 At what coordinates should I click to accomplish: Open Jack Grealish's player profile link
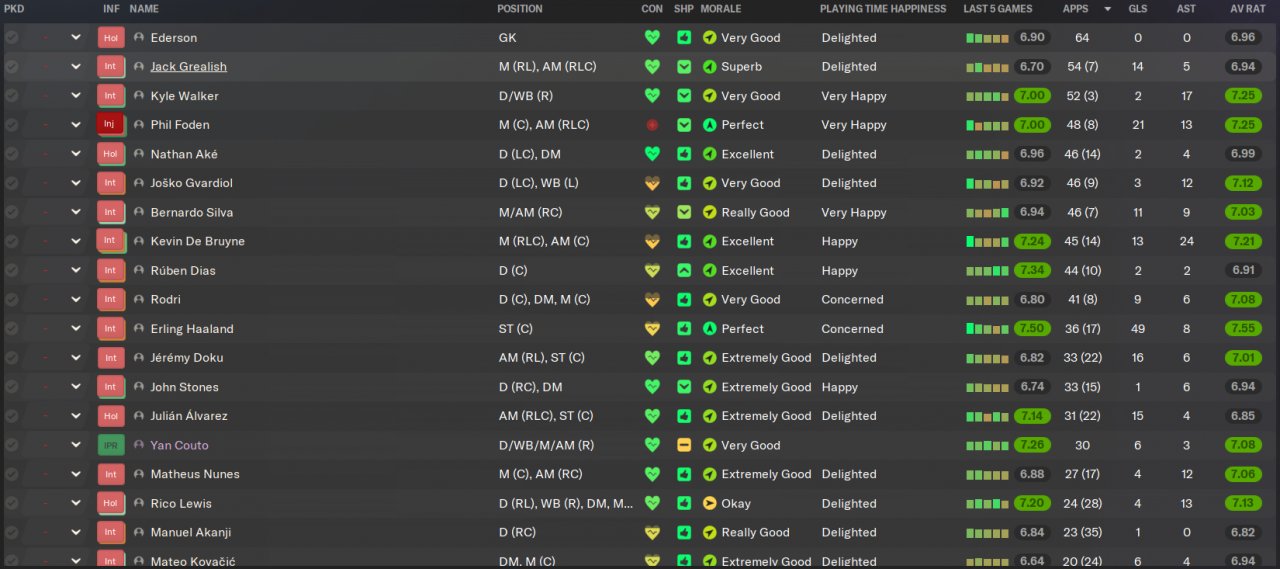click(188, 67)
